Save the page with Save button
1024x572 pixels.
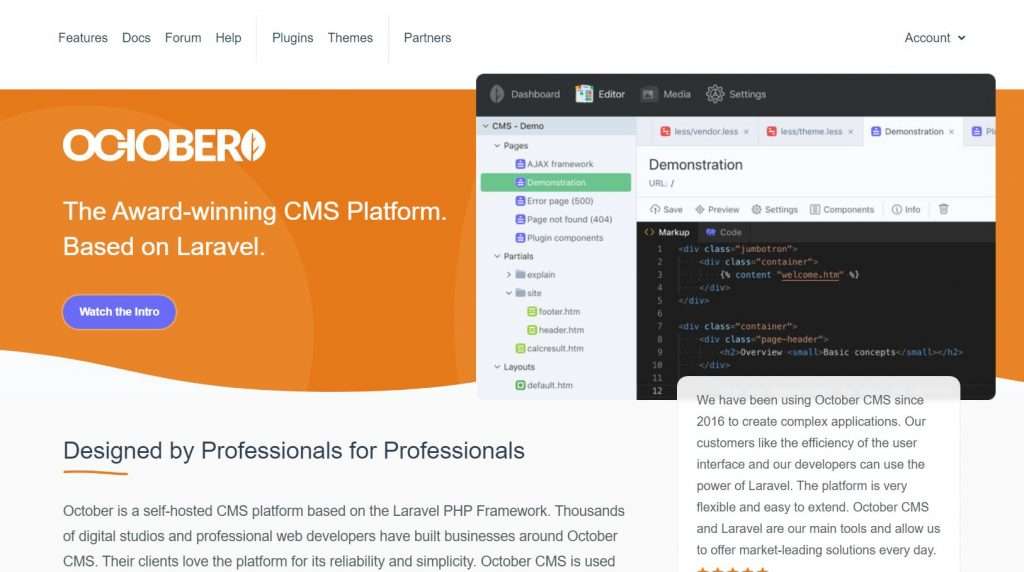pyautogui.click(x=666, y=210)
